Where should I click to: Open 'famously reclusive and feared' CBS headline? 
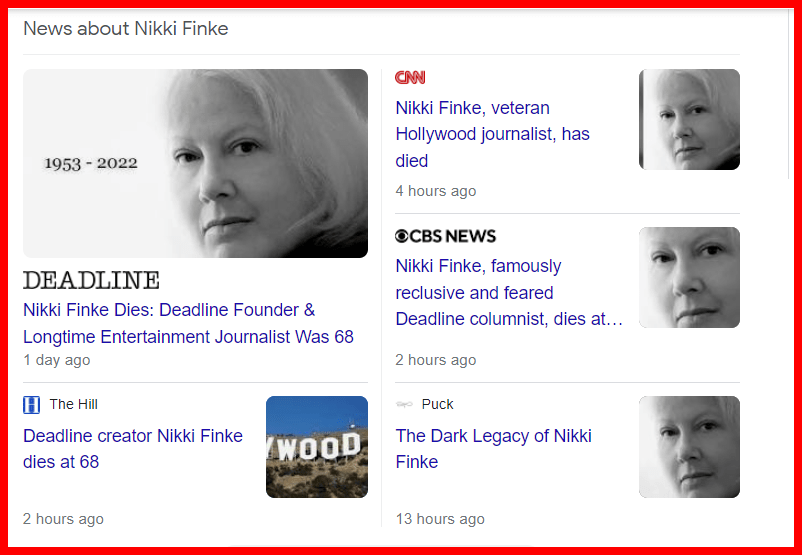[x=509, y=293]
